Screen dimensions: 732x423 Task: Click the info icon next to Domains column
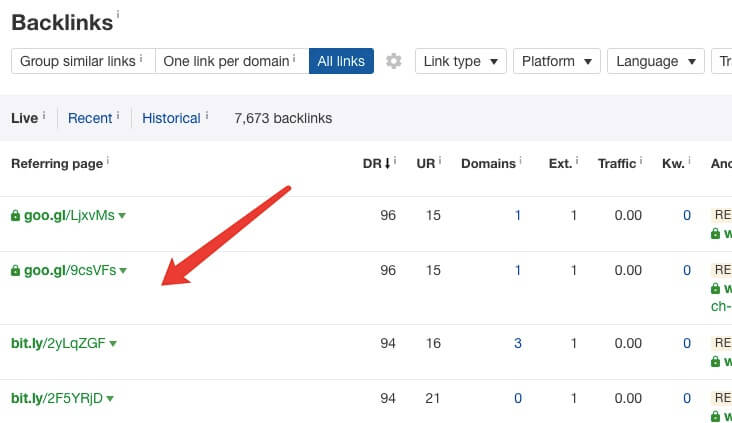521,161
